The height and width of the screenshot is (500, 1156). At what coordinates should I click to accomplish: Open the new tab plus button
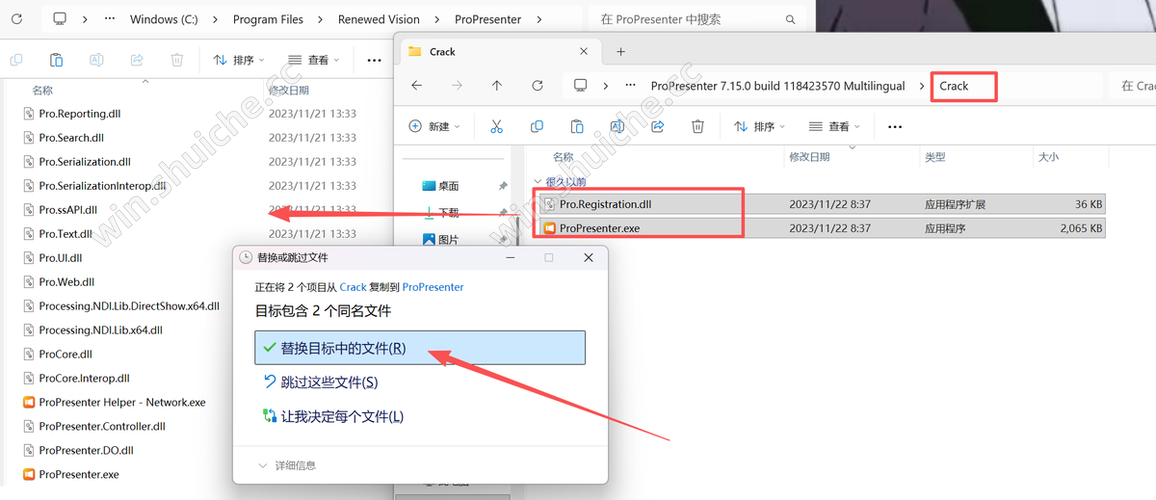(x=621, y=52)
